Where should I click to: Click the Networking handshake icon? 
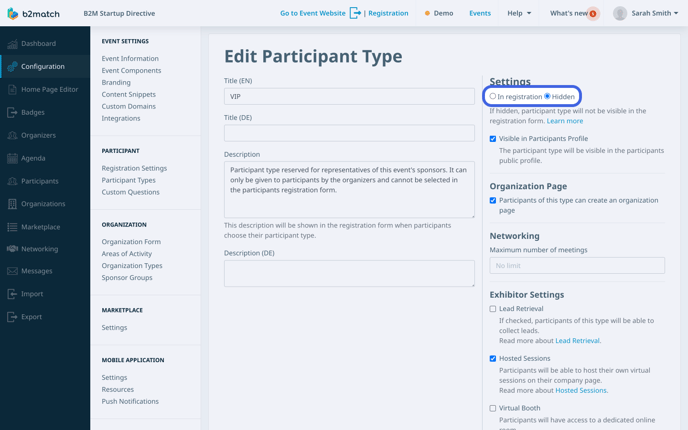12,249
